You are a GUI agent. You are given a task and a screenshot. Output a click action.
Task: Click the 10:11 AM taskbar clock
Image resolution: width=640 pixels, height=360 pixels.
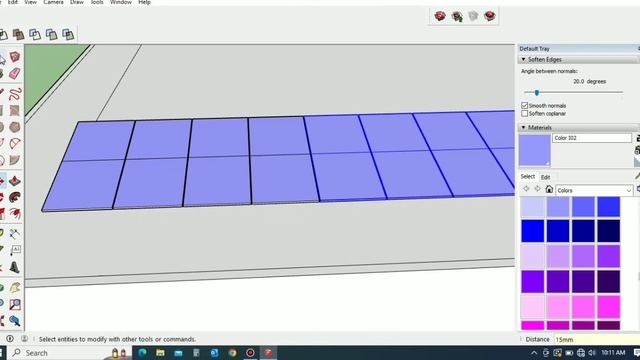[x=613, y=353]
